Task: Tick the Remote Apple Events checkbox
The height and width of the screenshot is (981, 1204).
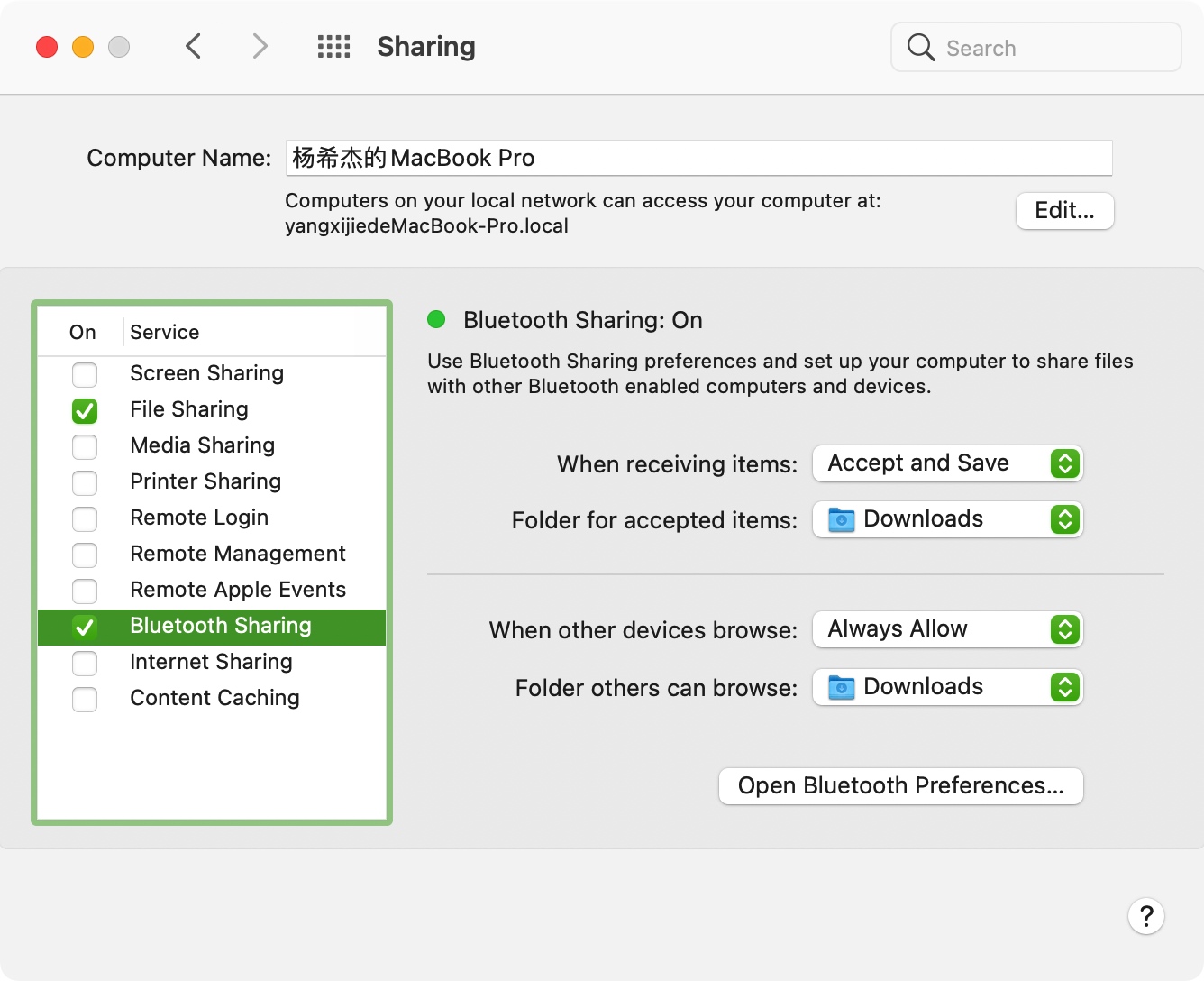Action: coord(85,591)
